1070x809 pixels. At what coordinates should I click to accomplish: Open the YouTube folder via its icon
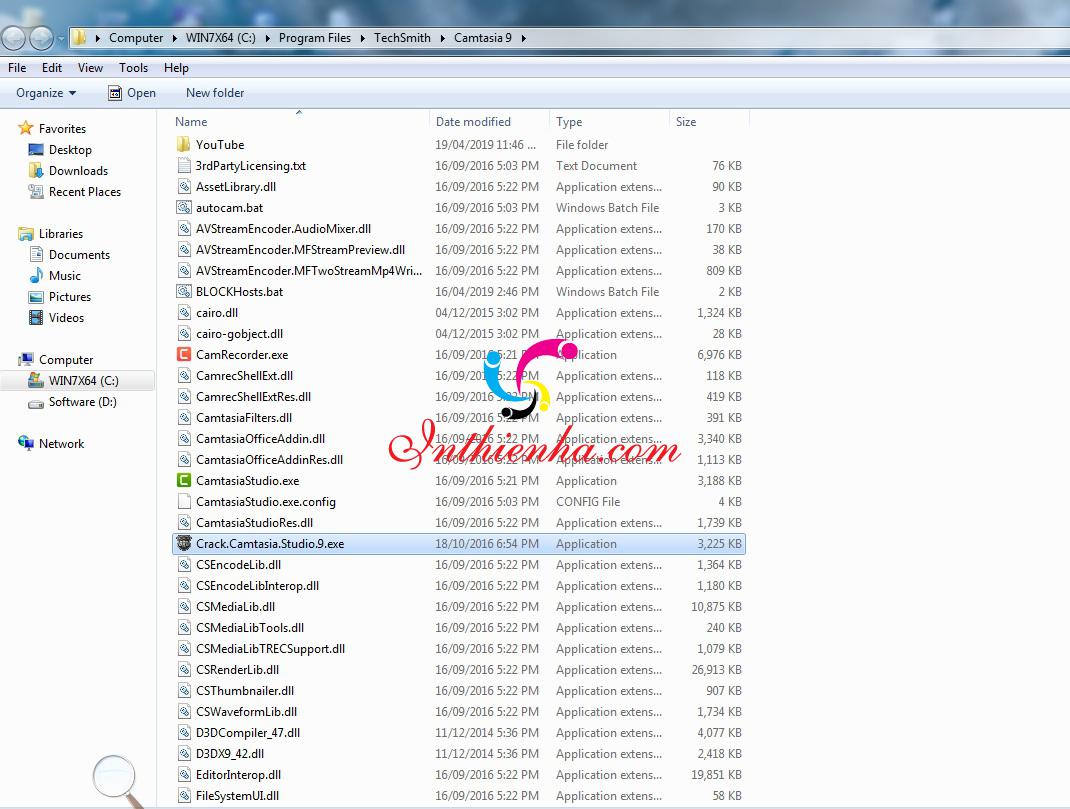184,144
